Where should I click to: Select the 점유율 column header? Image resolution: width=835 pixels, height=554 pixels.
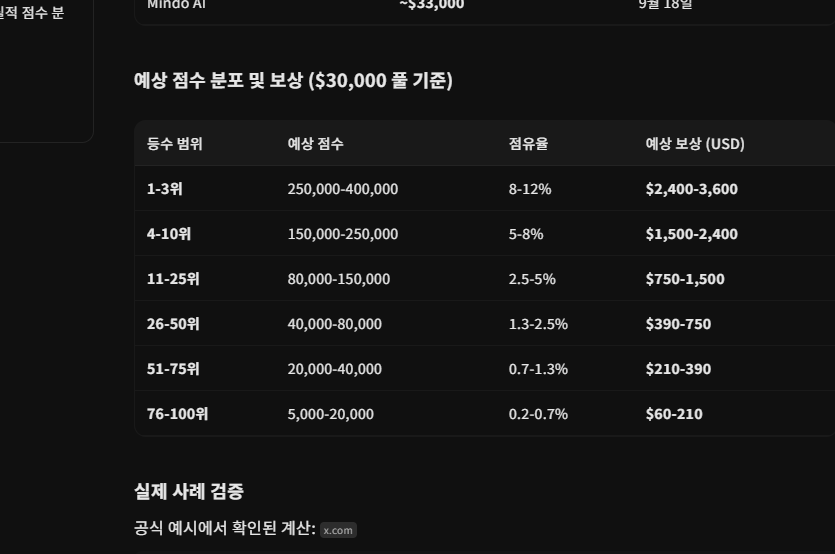[x=528, y=144]
